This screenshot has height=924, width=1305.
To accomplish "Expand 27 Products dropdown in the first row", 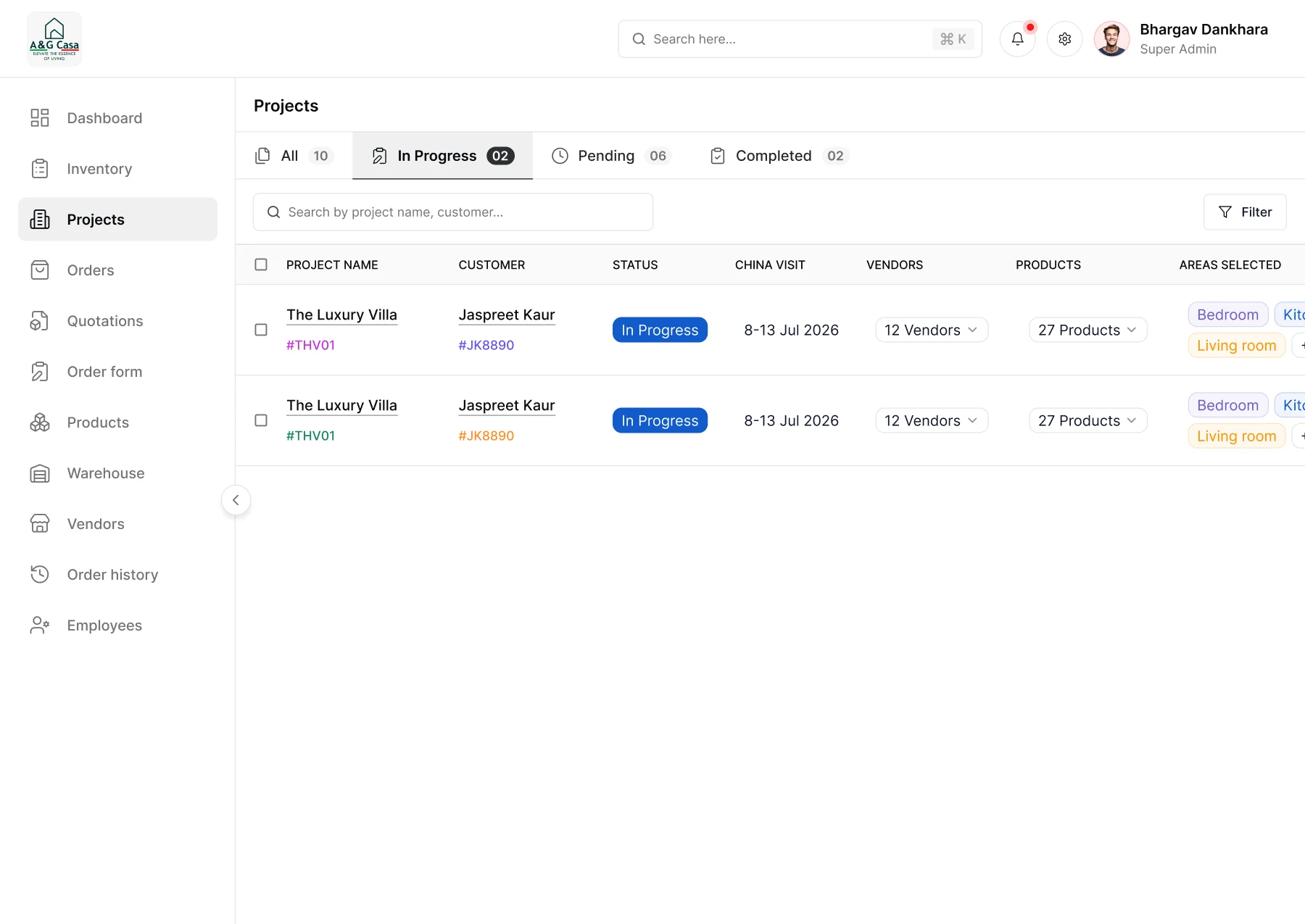I will (x=1087, y=330).
